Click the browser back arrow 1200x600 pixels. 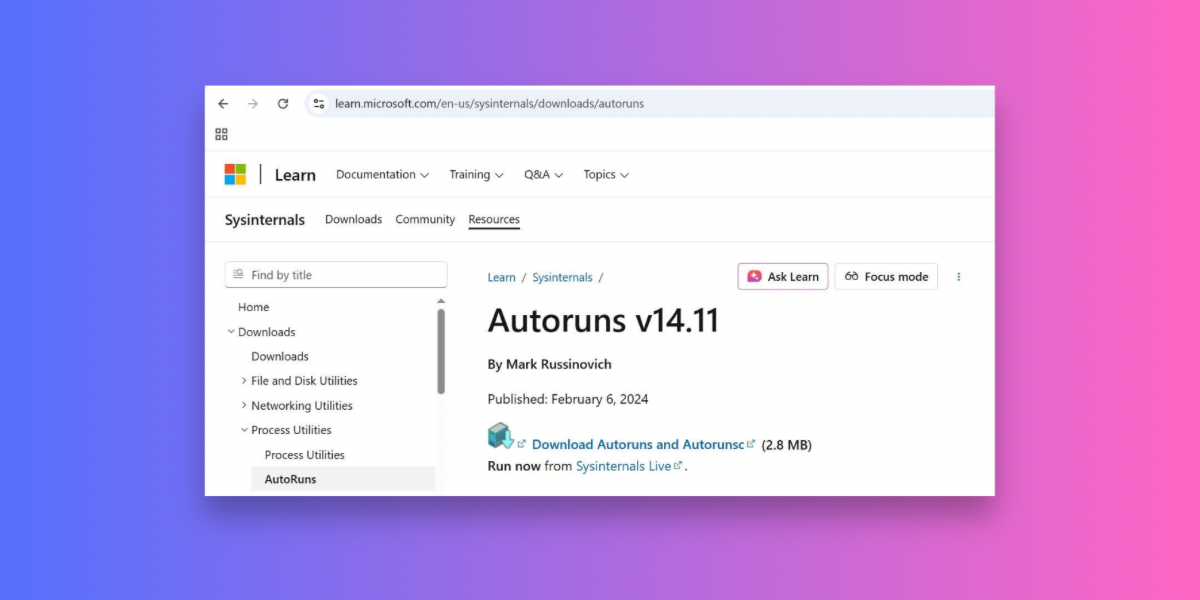223,103
